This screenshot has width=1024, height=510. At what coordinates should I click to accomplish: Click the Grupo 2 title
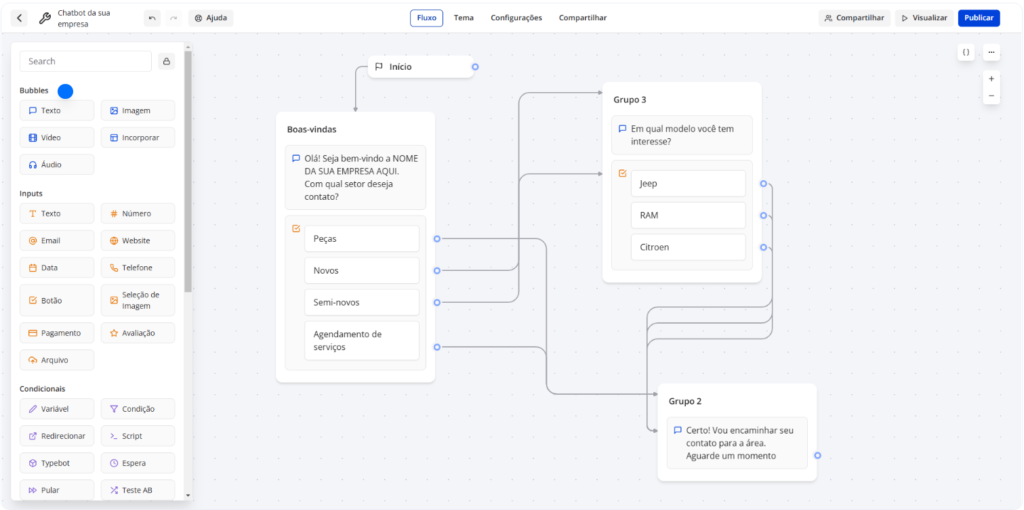click(685, 402)
